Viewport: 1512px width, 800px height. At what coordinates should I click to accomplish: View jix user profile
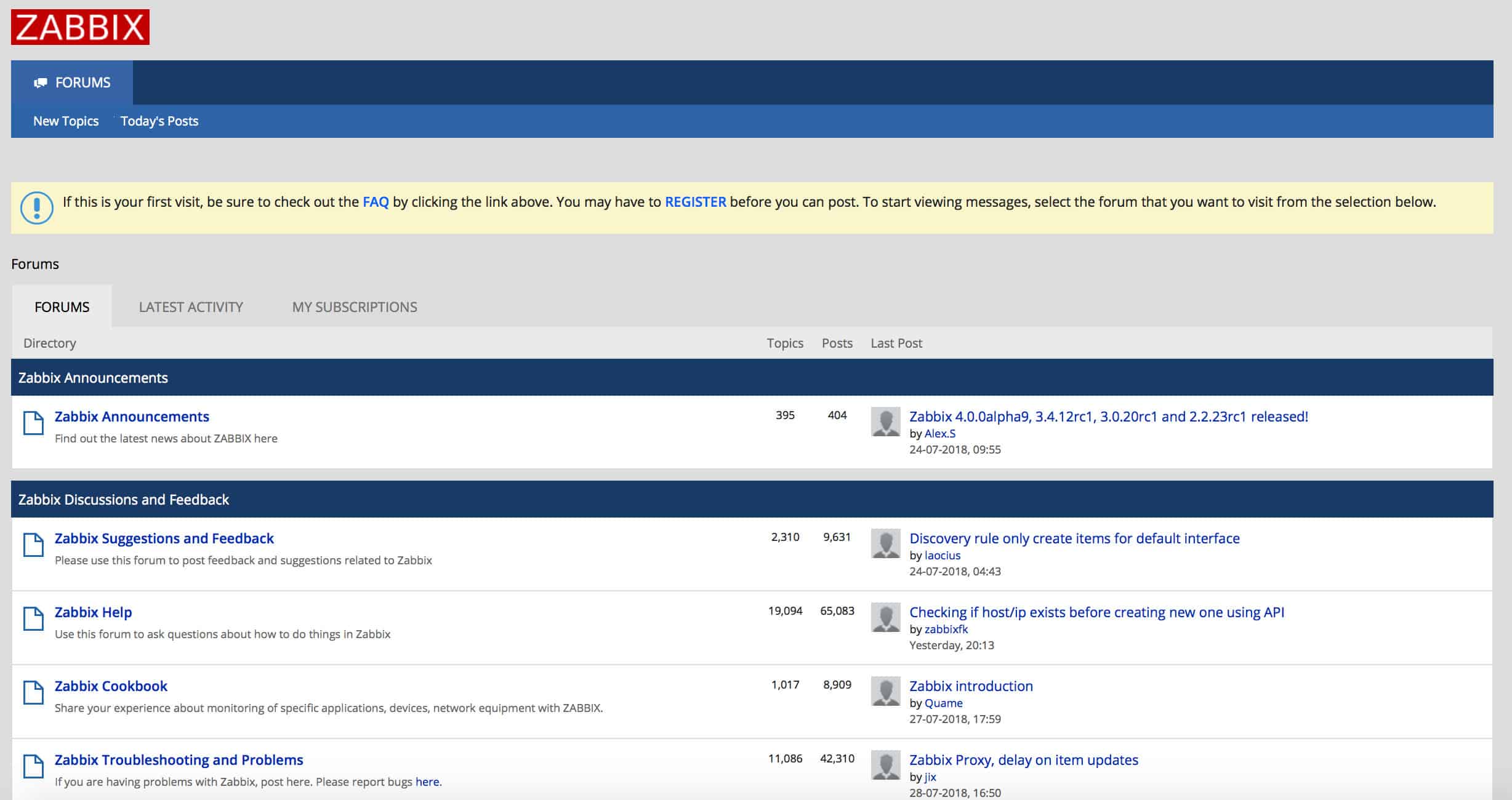930,777
